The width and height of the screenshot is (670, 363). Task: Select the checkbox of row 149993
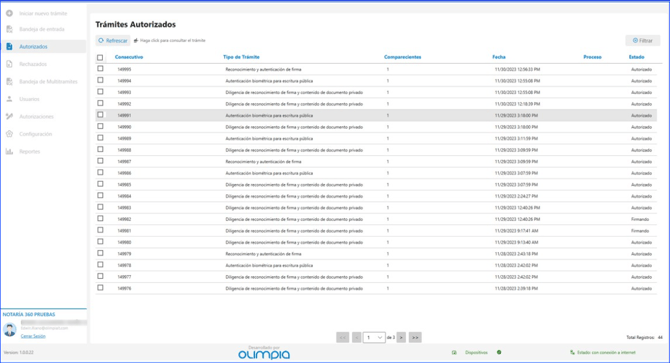[x=100, y=91]
